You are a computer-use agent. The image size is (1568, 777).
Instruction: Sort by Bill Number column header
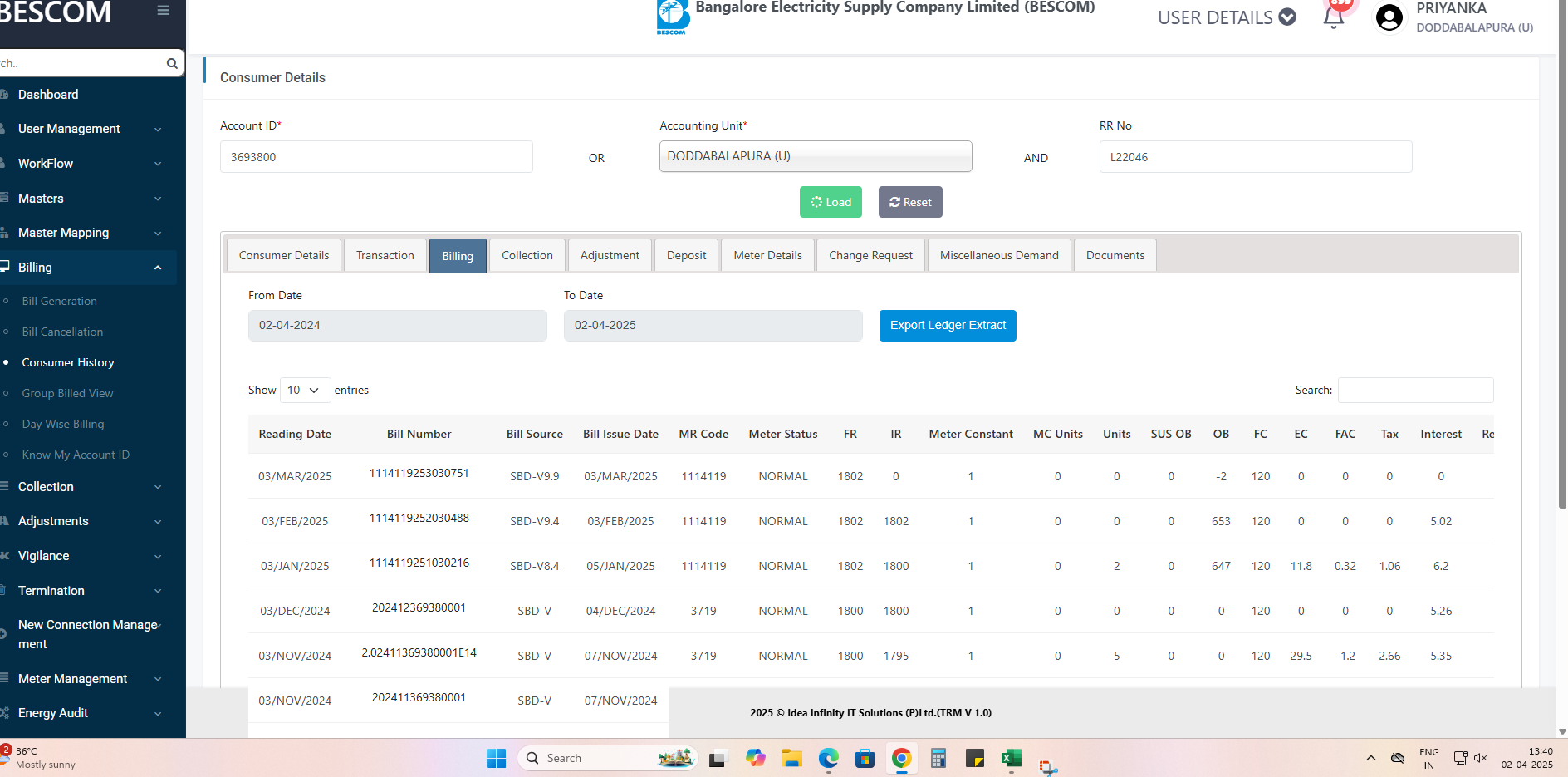pyautogui.click(x=419, y=434)
